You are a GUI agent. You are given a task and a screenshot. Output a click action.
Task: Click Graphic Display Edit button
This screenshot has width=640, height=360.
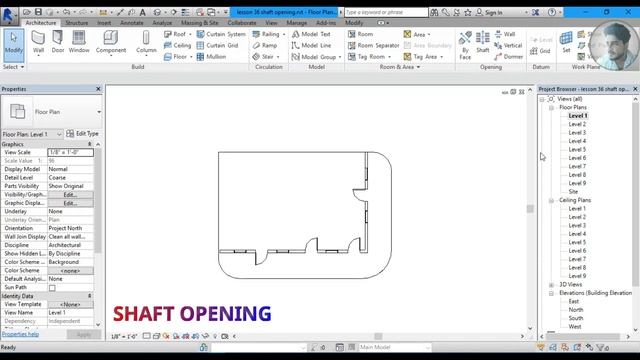[70, 203]
